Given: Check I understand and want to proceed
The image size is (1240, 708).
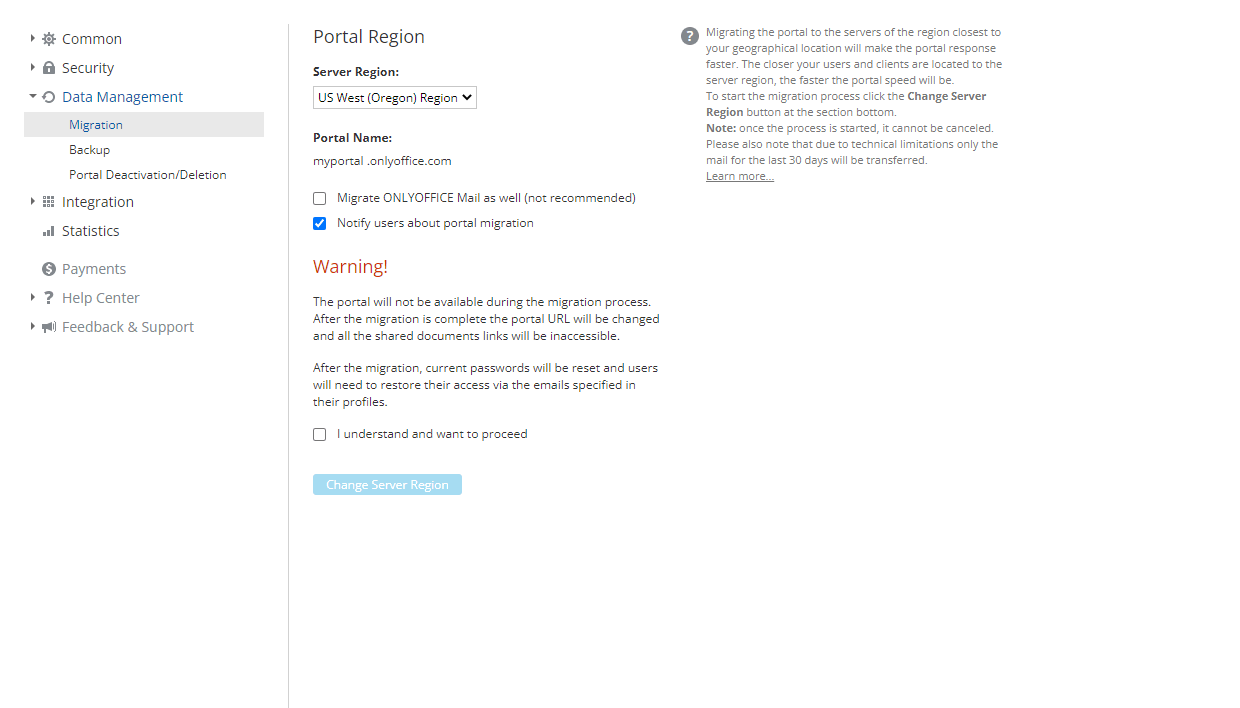Looking at the screenshot, I should 319,434.
